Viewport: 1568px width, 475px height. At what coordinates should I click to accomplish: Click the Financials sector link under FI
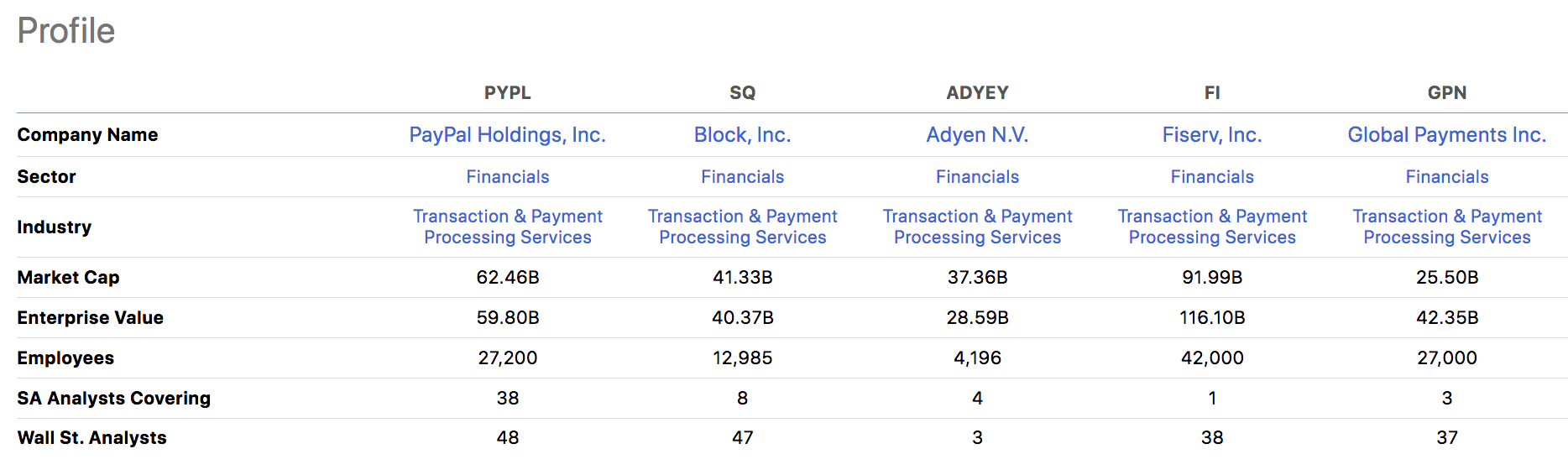(1212, 177)
